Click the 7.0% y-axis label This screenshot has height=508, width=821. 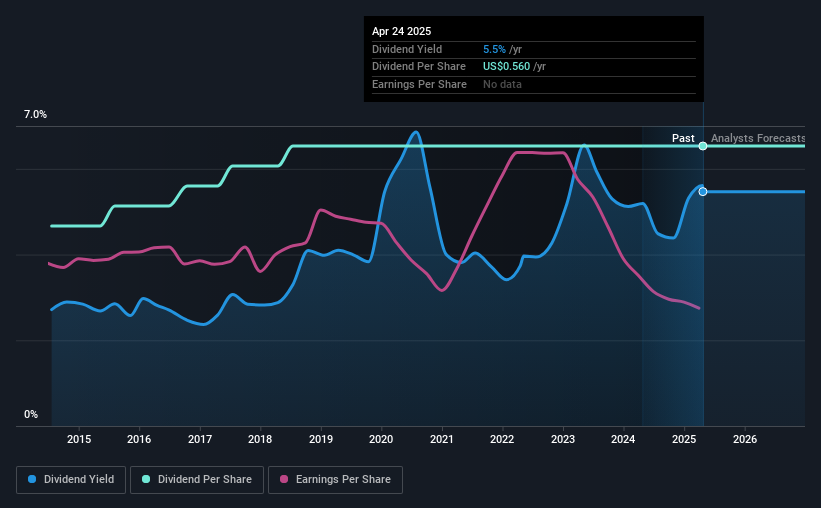[35, 114]
